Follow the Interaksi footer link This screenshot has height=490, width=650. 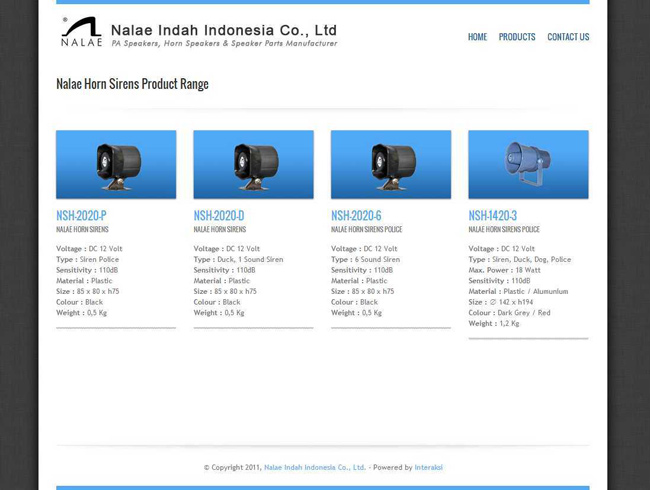point(428,467)
